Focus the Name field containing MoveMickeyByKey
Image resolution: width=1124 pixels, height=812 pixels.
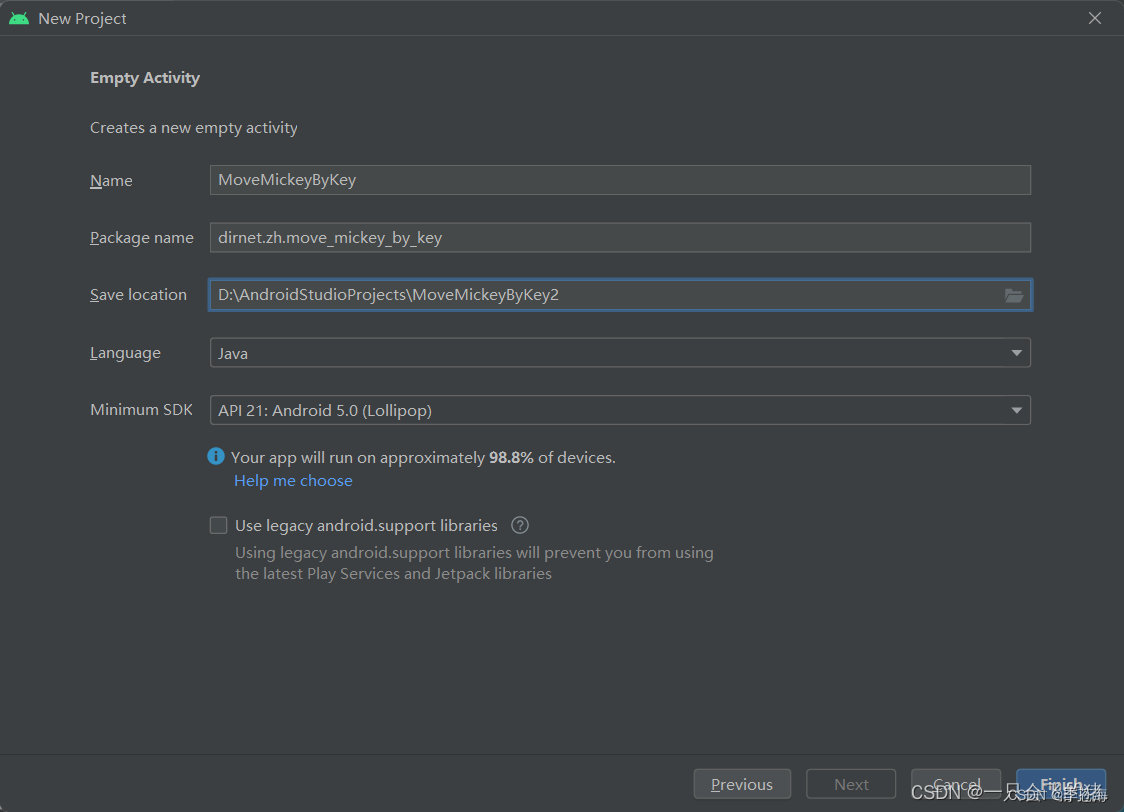620,180
